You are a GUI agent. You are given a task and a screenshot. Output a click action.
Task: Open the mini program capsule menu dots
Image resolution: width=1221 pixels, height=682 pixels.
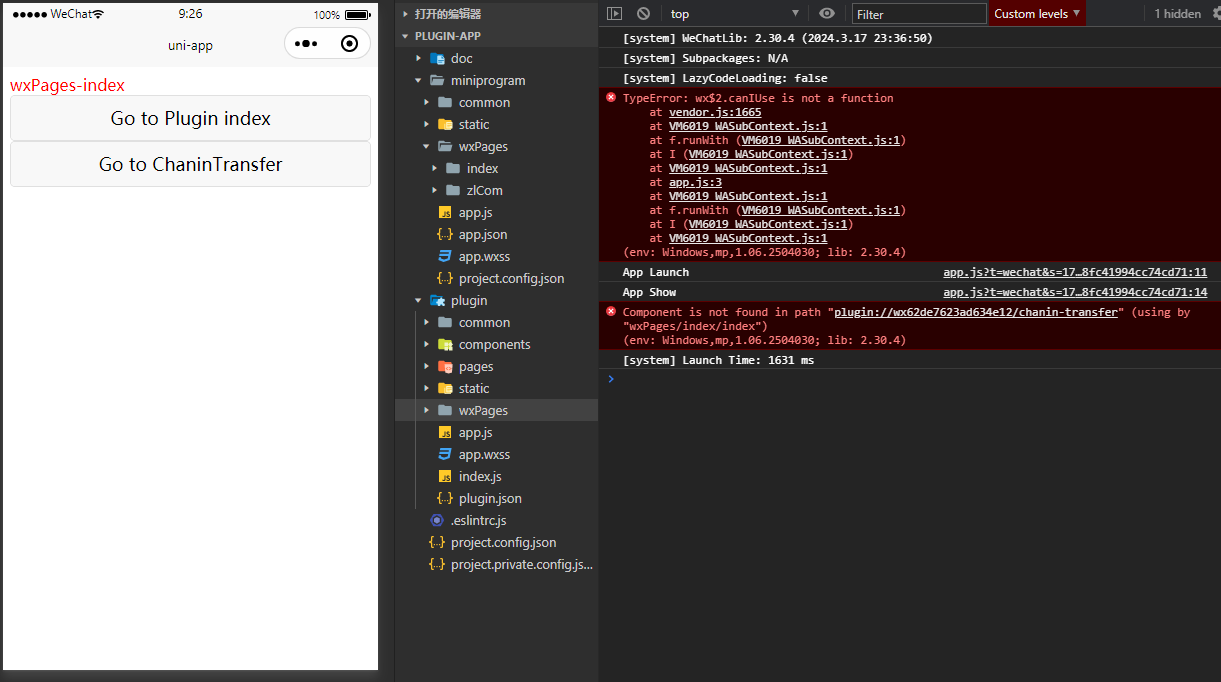point(307,44)
